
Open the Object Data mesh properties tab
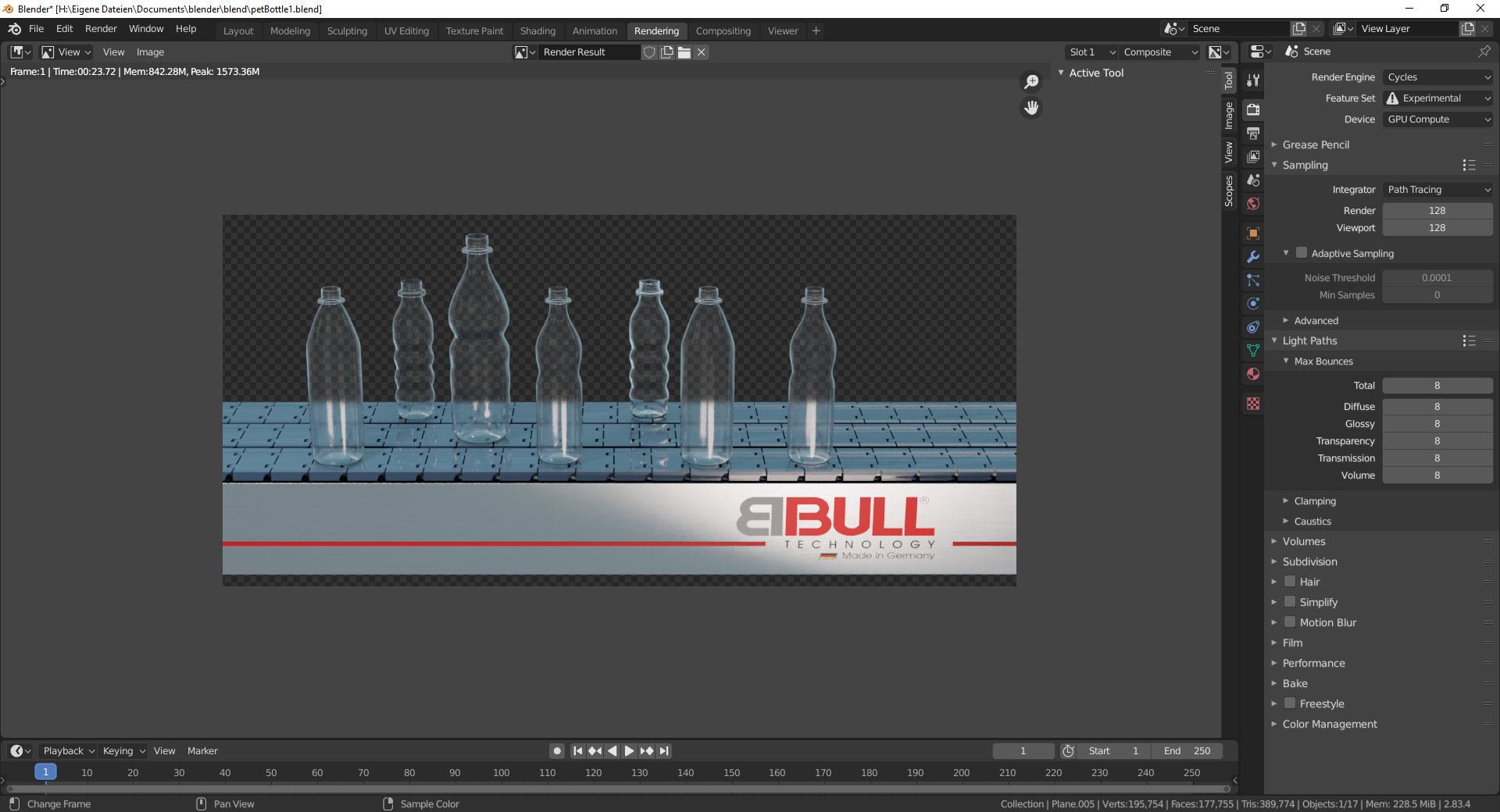point(1253,351)
